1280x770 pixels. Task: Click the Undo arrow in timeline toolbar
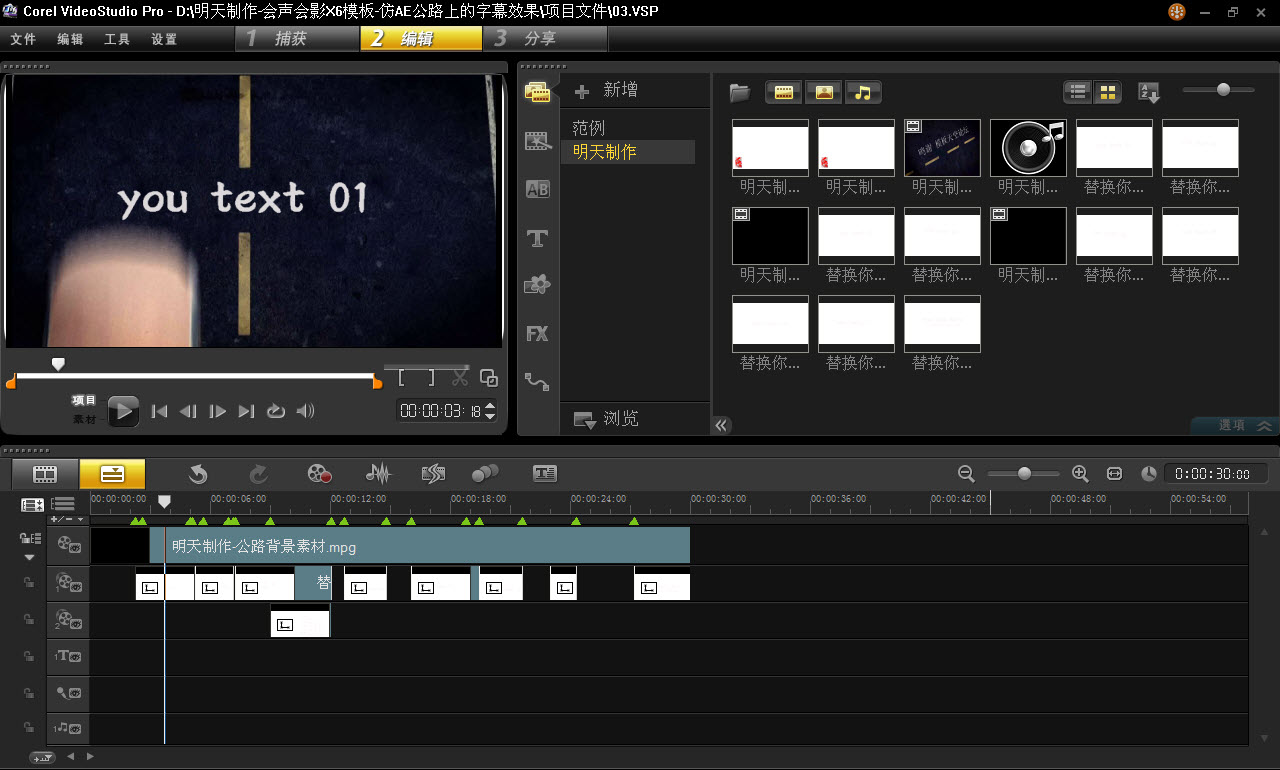198,474
